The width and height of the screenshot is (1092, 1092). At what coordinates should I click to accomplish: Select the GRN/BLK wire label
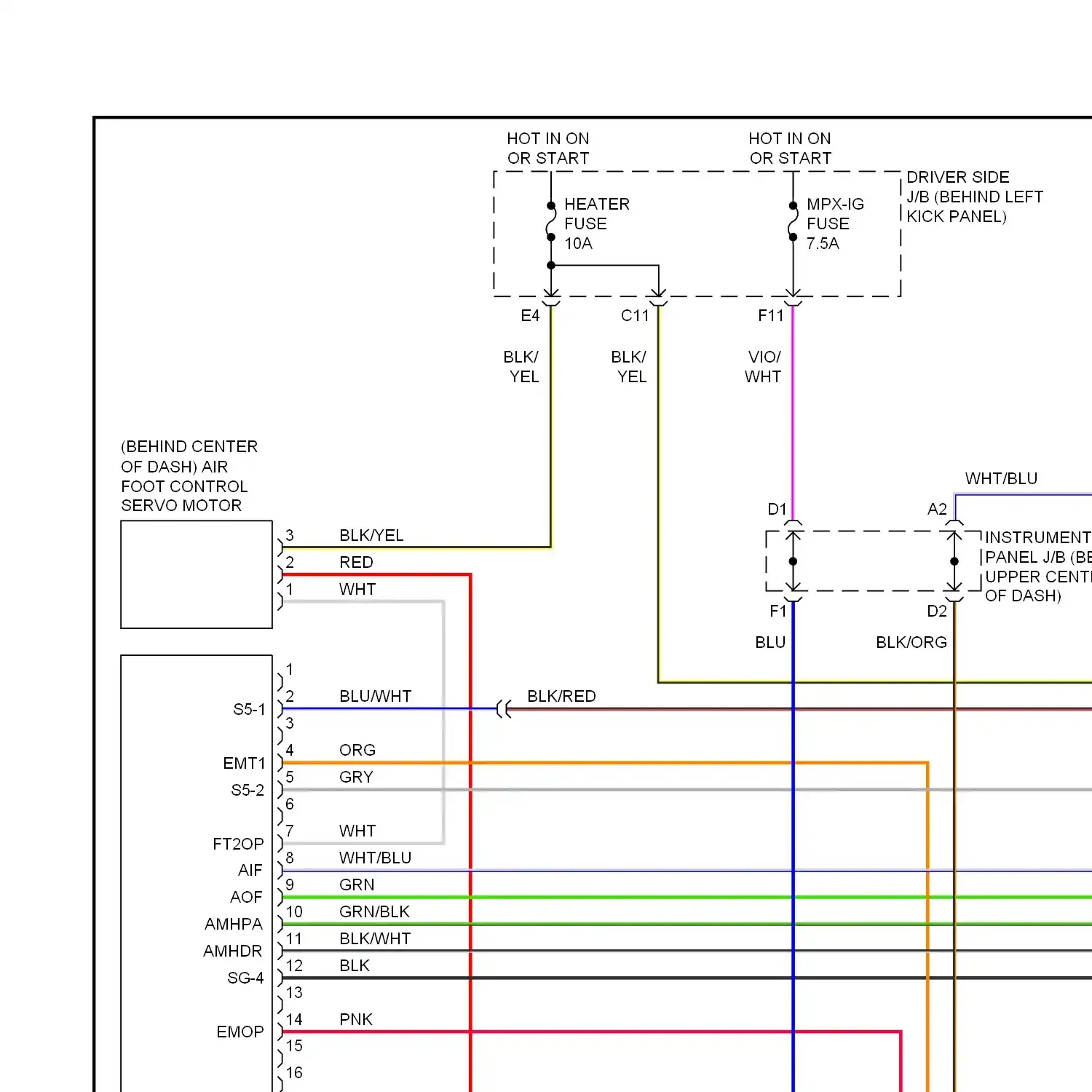374,911
